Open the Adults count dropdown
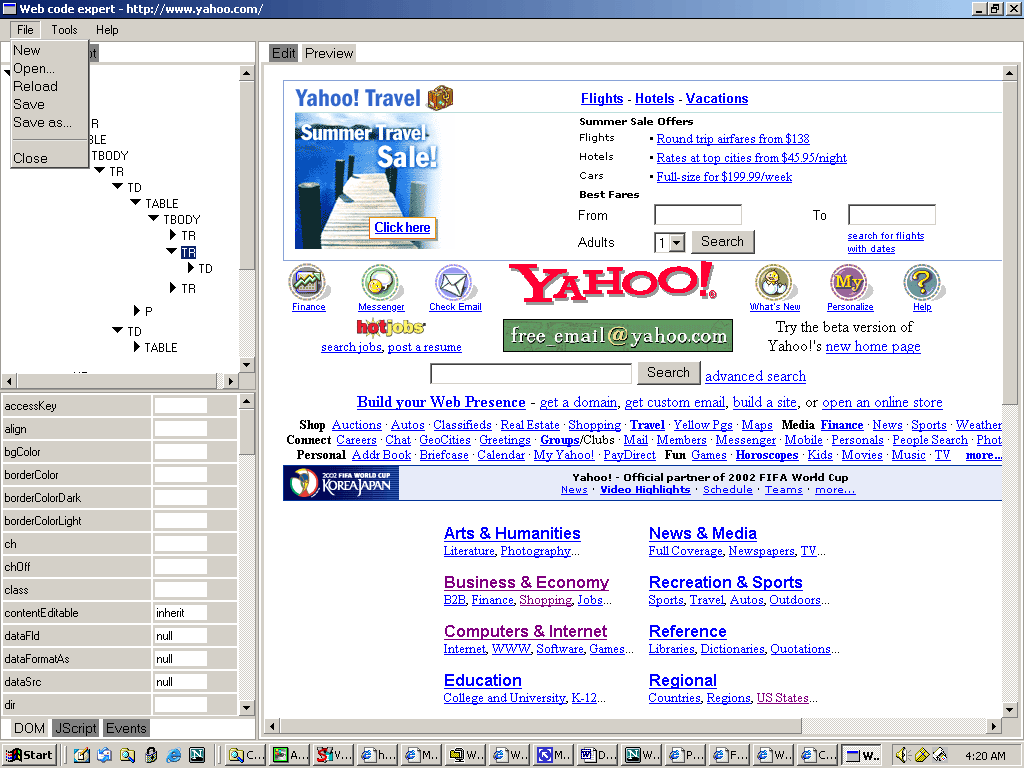Viewport: 1024px width, 768px height. (x=677, y=243)
